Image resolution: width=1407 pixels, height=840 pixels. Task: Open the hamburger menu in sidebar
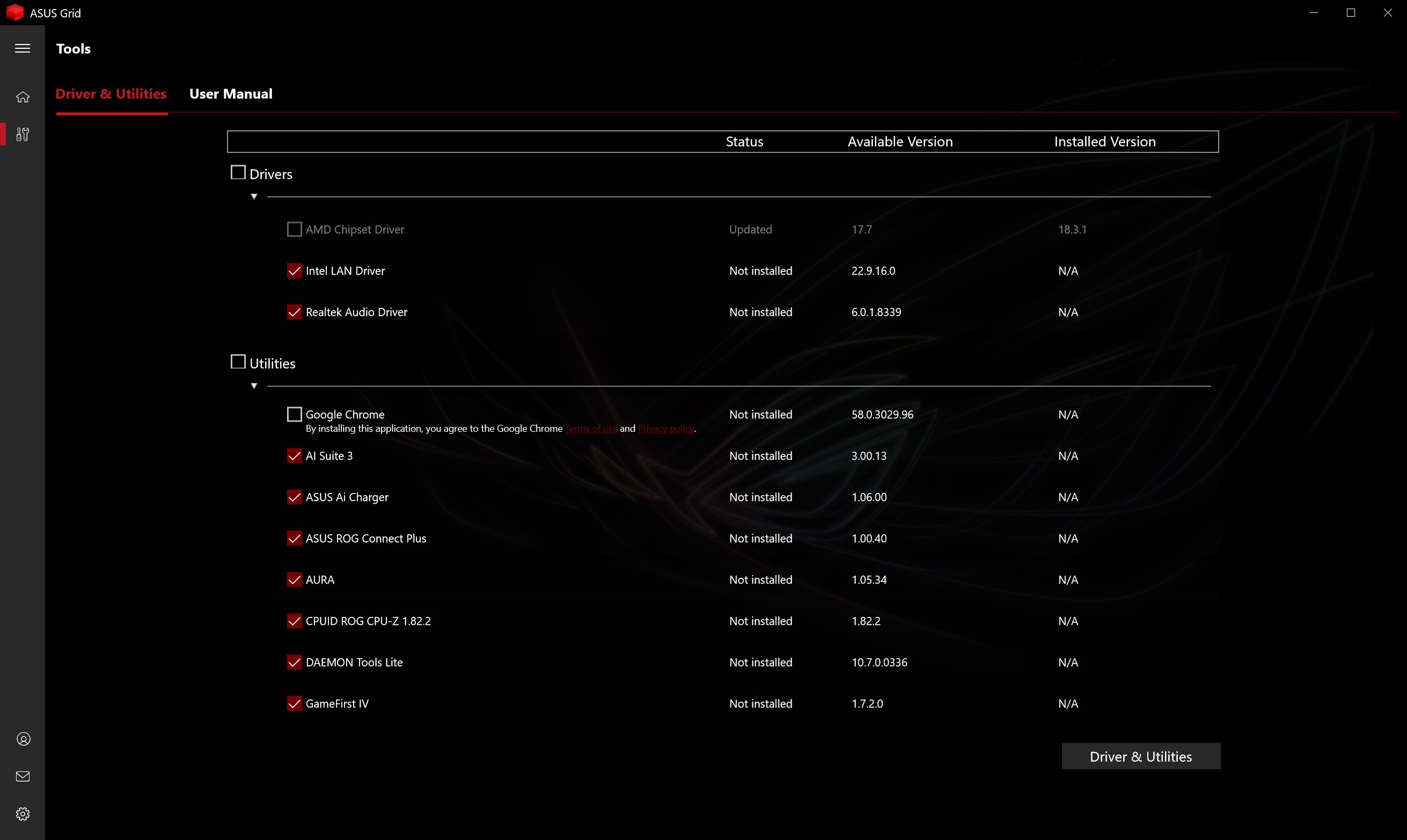(x=23, y=49)
